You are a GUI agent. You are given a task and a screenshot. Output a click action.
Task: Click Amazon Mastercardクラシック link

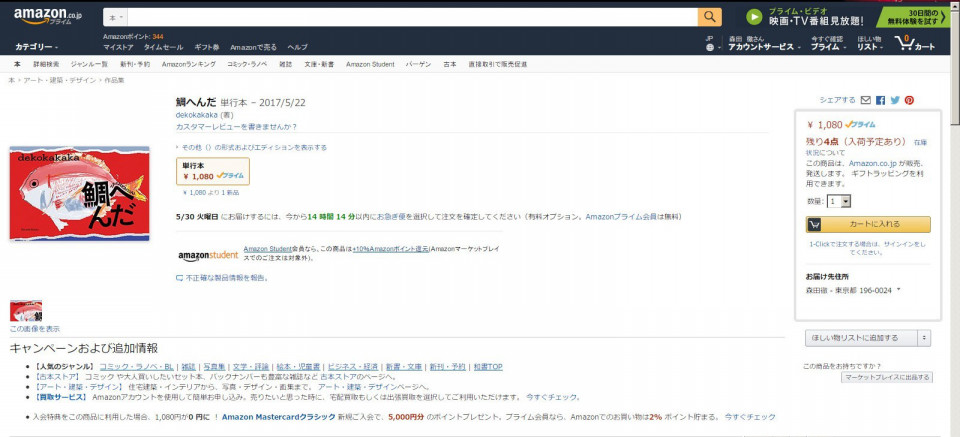click(279, 417)
